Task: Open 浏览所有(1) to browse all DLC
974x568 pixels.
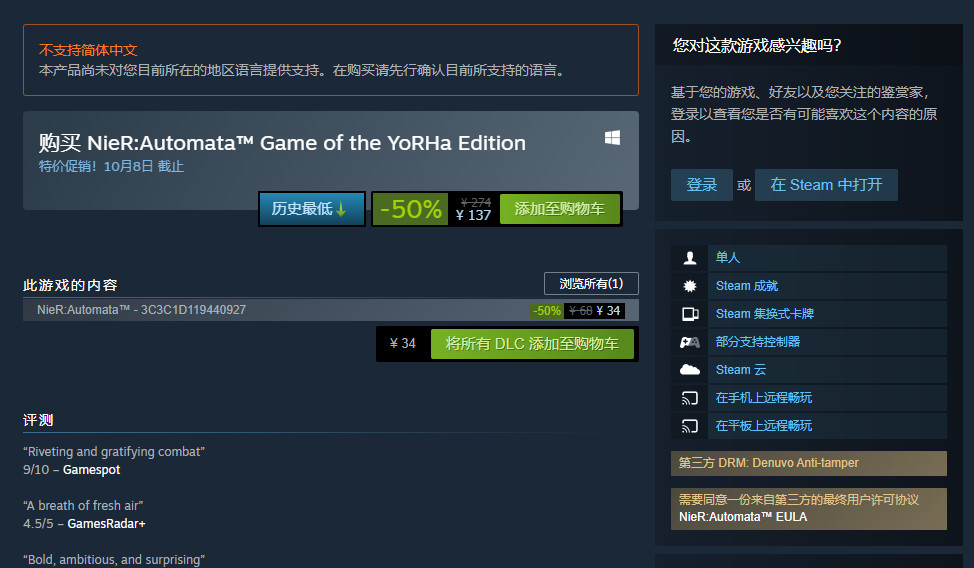Action: point(591,283)
